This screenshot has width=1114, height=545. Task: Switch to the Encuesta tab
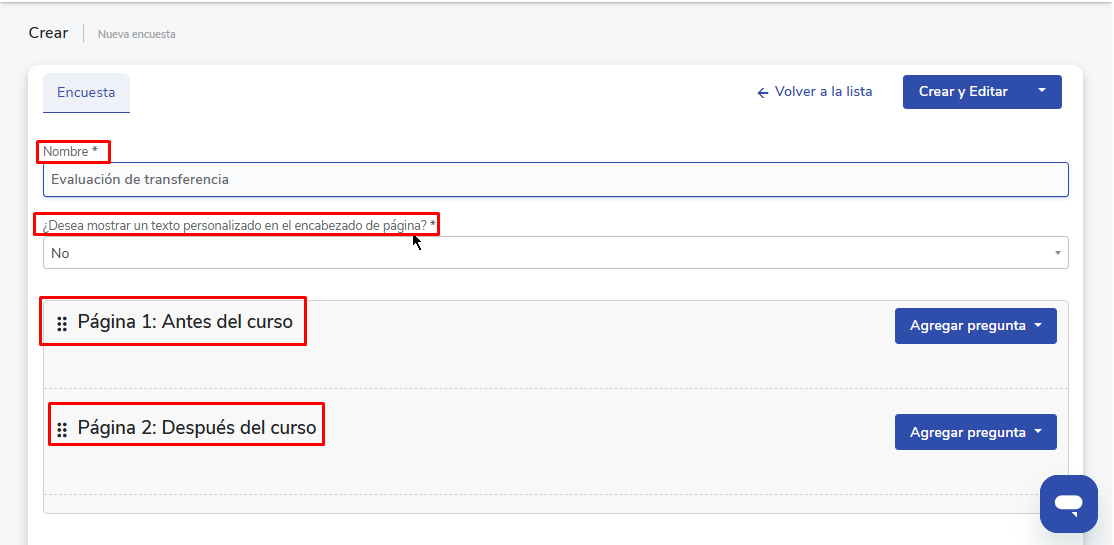click(x=86, y=93)
